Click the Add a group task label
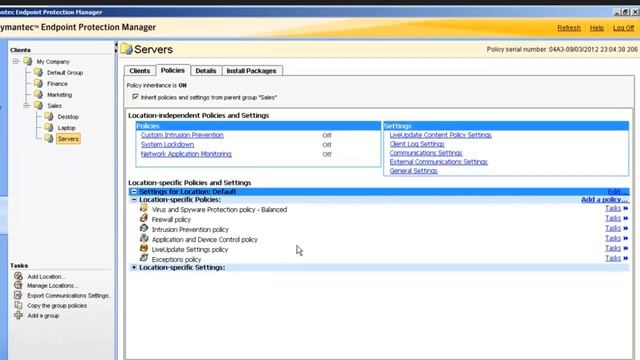 43,316
